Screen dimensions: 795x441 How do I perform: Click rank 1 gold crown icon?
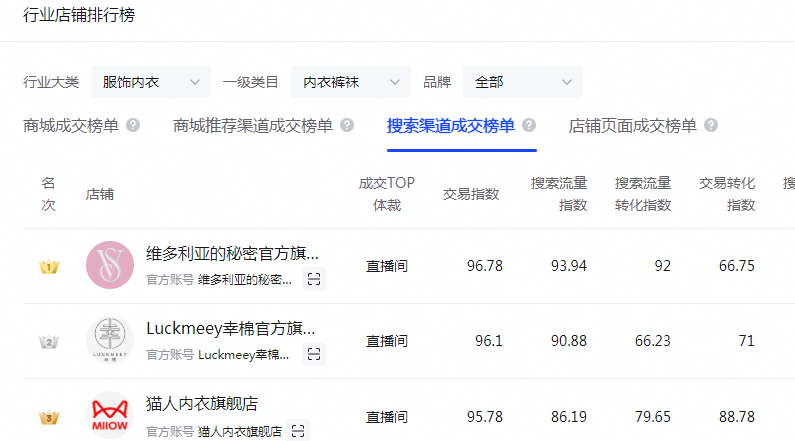click(49, 266)
